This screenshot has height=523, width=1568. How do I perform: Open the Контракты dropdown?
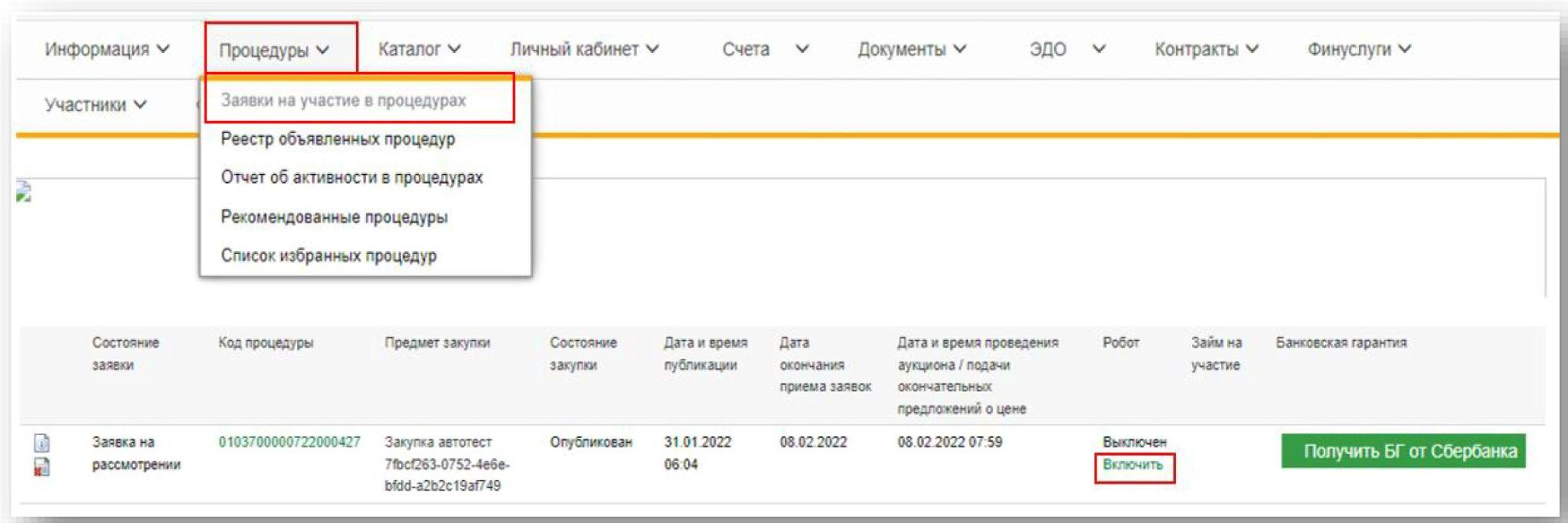(1206, 49)
